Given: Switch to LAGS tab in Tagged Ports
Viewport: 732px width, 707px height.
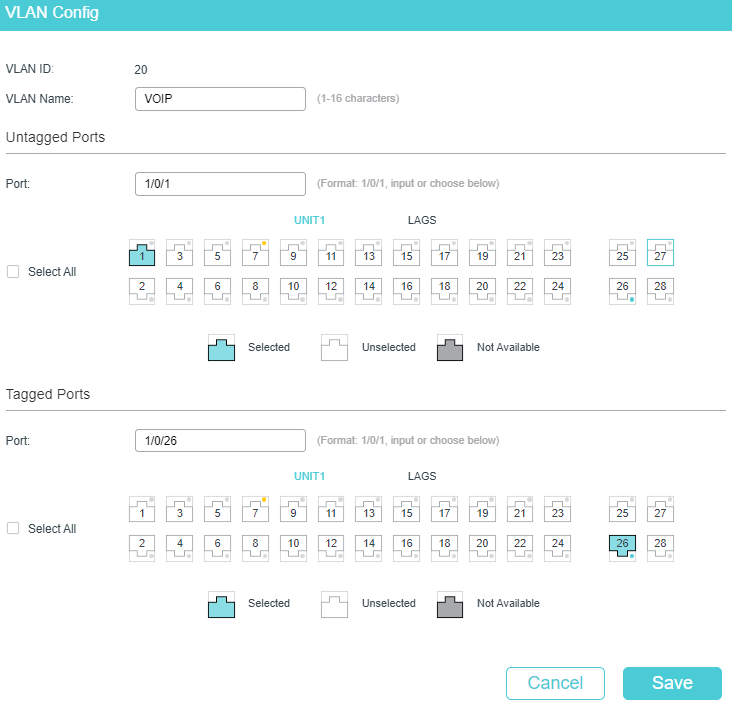Looking at the screenshot, I should click(x=422, y=476).
